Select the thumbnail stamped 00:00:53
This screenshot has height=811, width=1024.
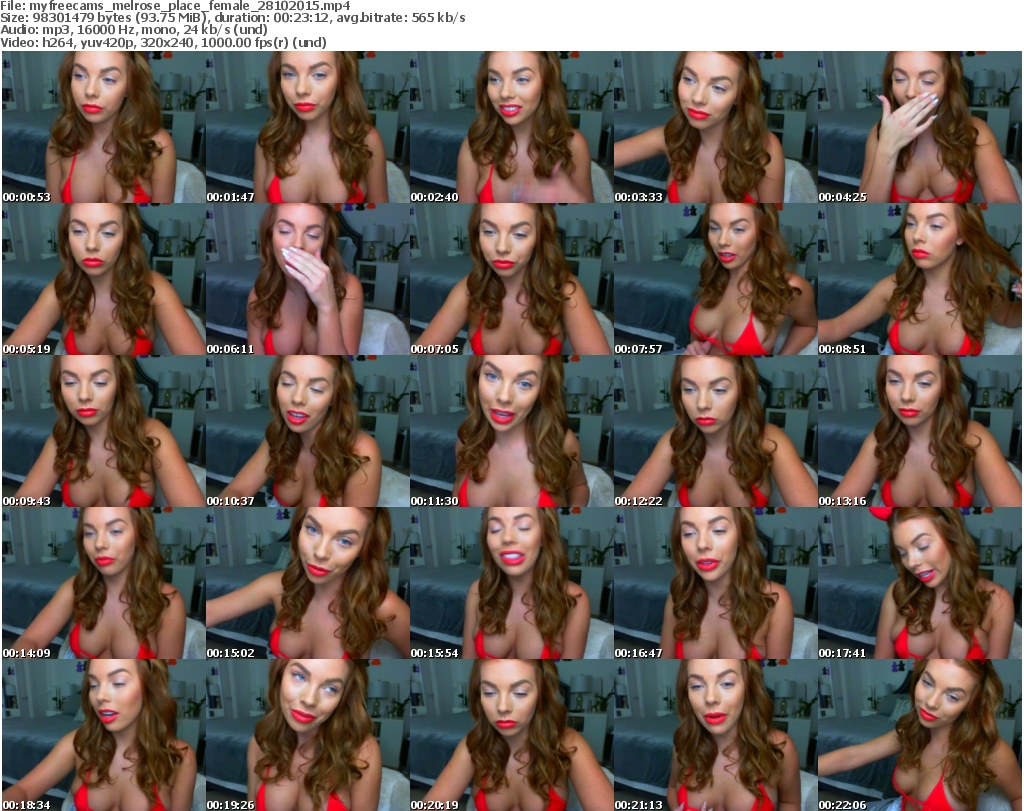104,127
